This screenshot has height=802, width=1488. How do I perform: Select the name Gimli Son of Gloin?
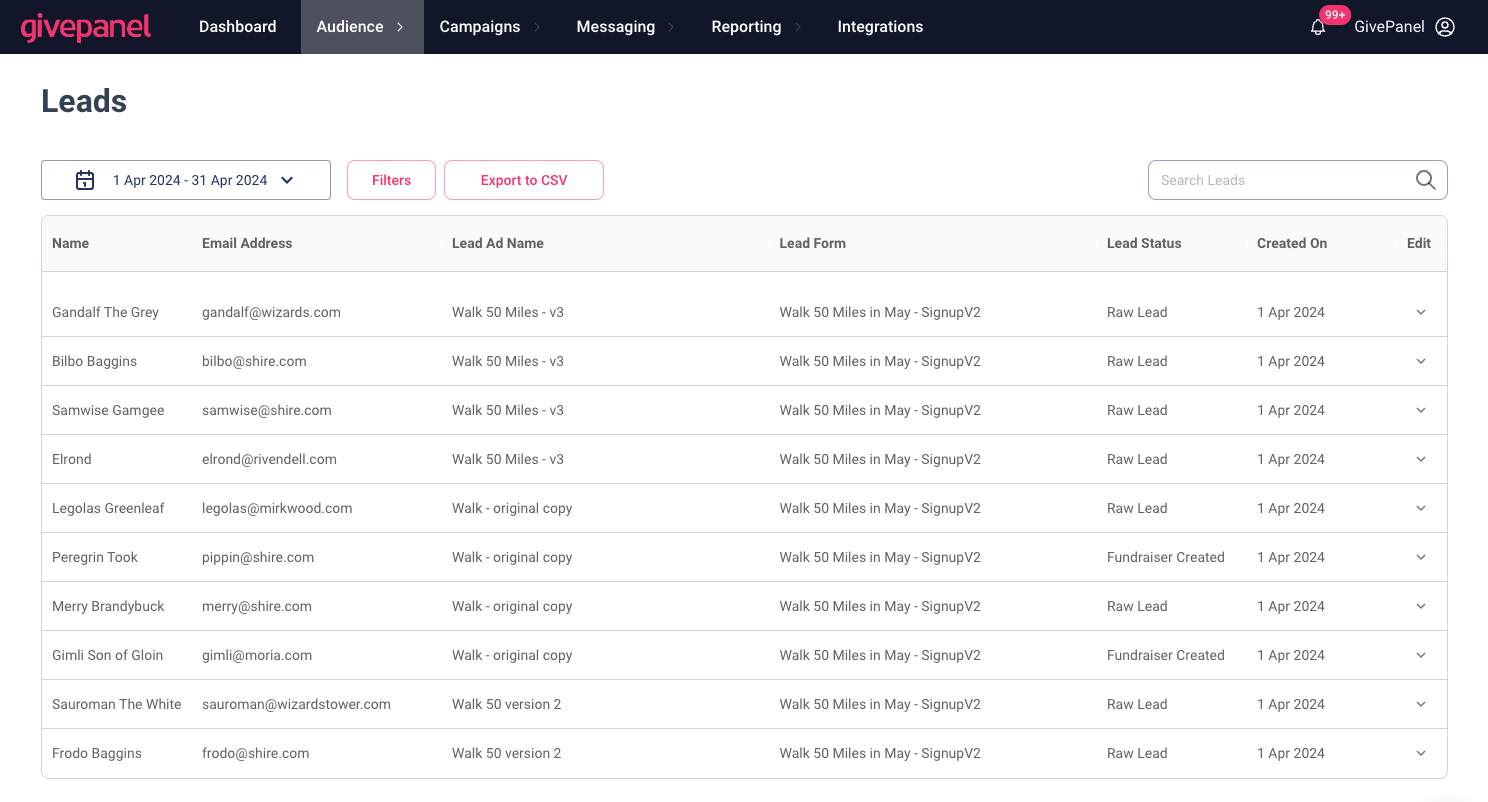pyautogui.click(x=107, y=655)
